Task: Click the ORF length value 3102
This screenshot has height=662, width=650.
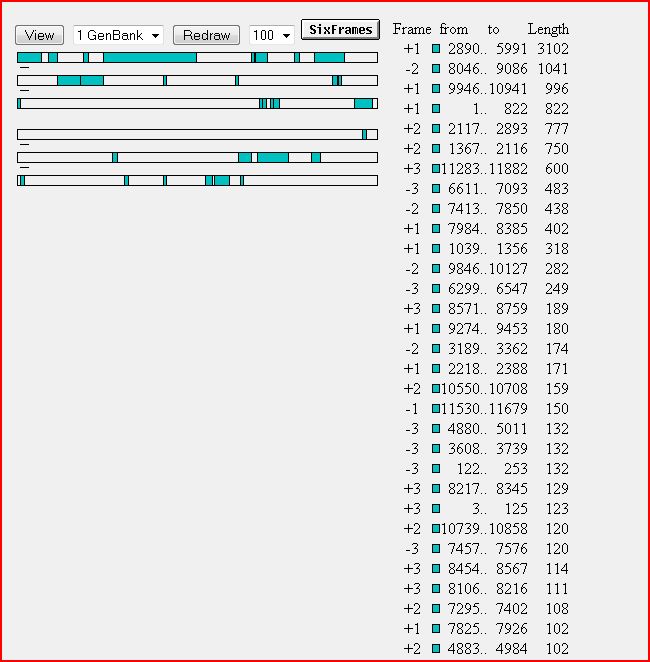Action: (x=550, y=49)
